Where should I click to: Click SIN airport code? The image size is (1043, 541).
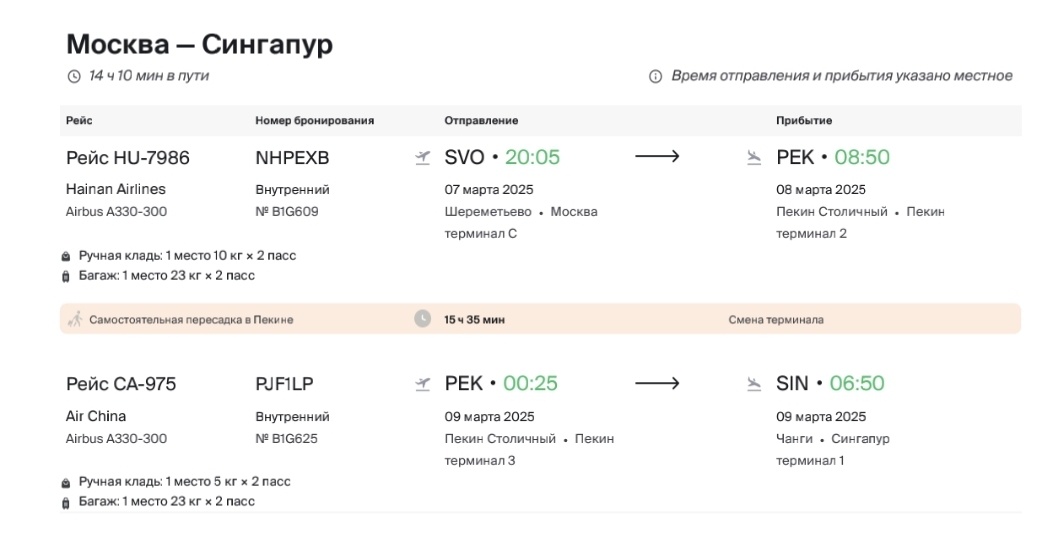click(792, 383)
